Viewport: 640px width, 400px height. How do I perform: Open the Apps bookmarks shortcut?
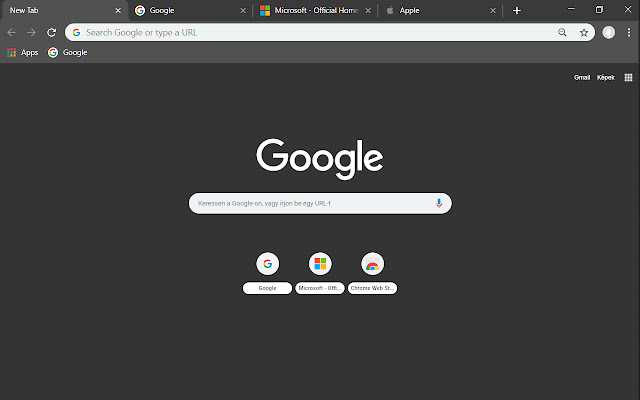pos(23,52)
